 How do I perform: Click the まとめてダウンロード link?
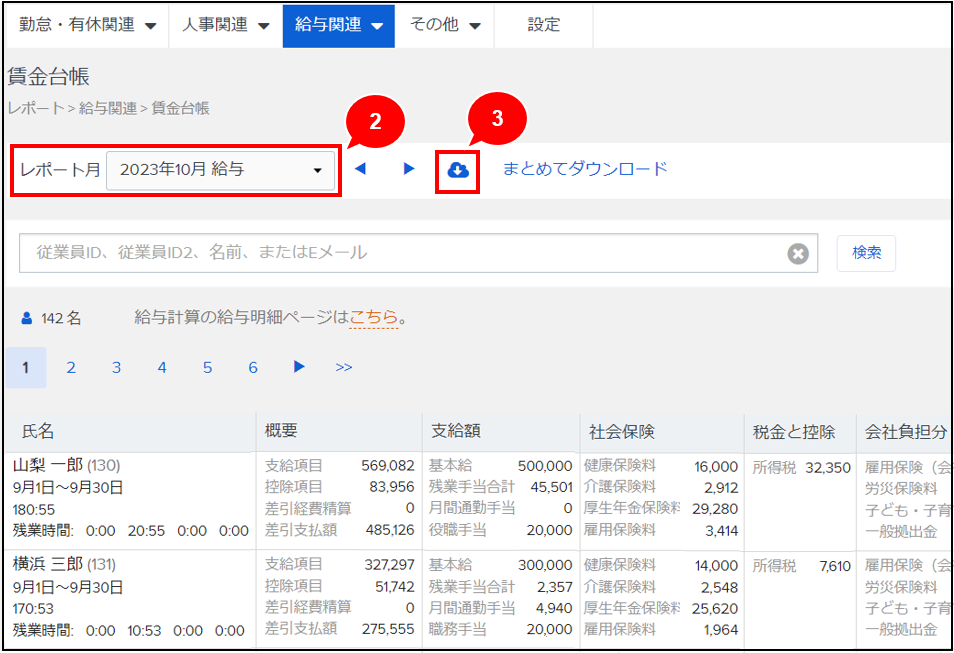tap(584, 169)
